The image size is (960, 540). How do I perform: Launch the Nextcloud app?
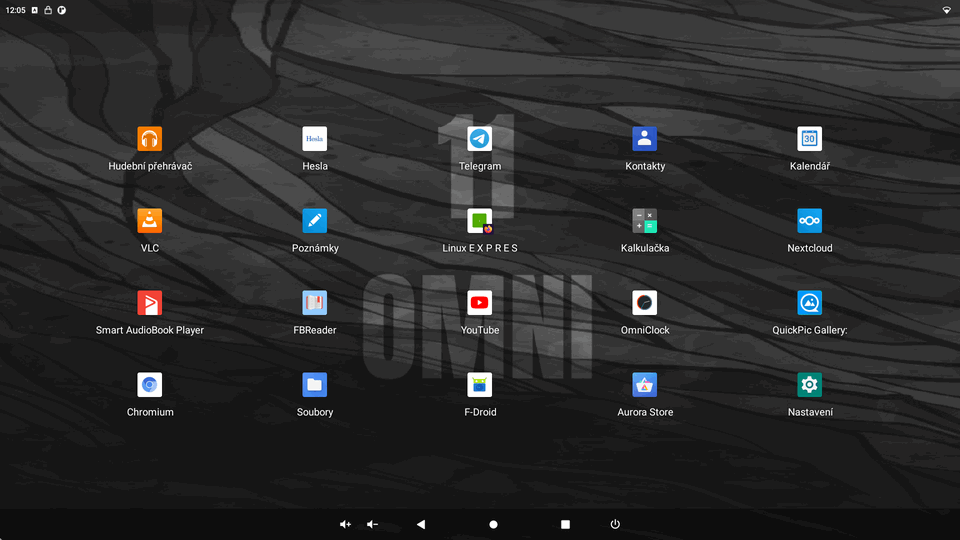[x=809, y=221]
